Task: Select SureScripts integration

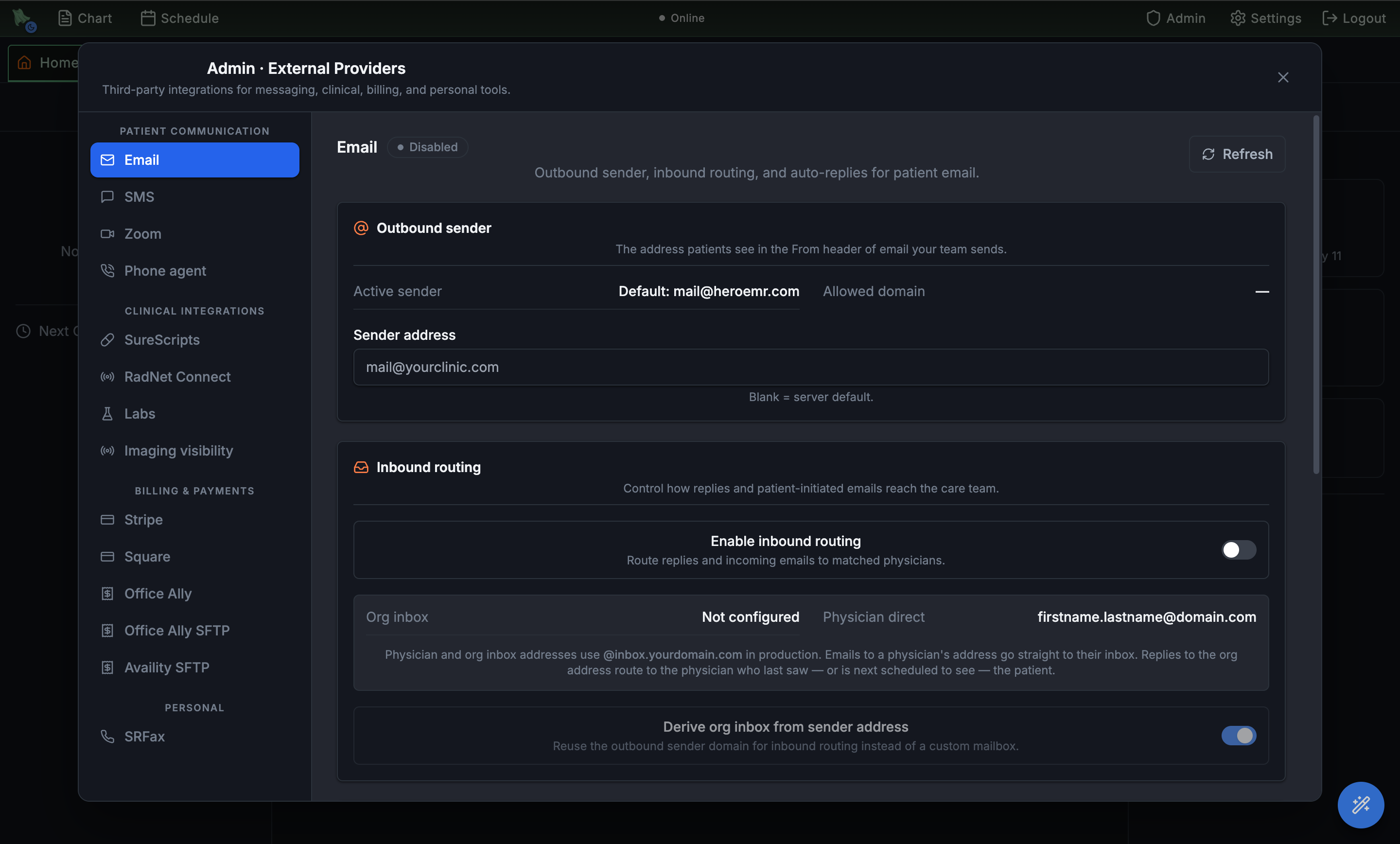Action: coord(195,340)
